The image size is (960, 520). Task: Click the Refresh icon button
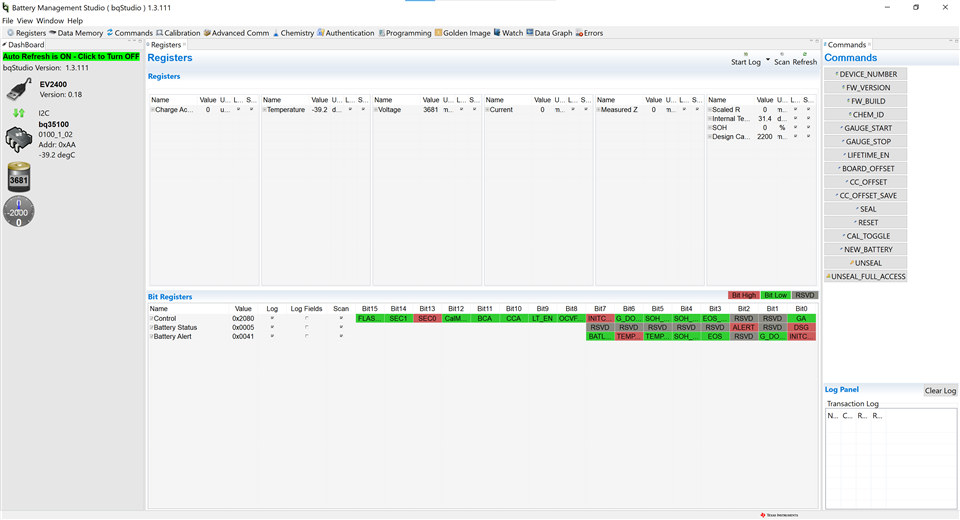804,59
